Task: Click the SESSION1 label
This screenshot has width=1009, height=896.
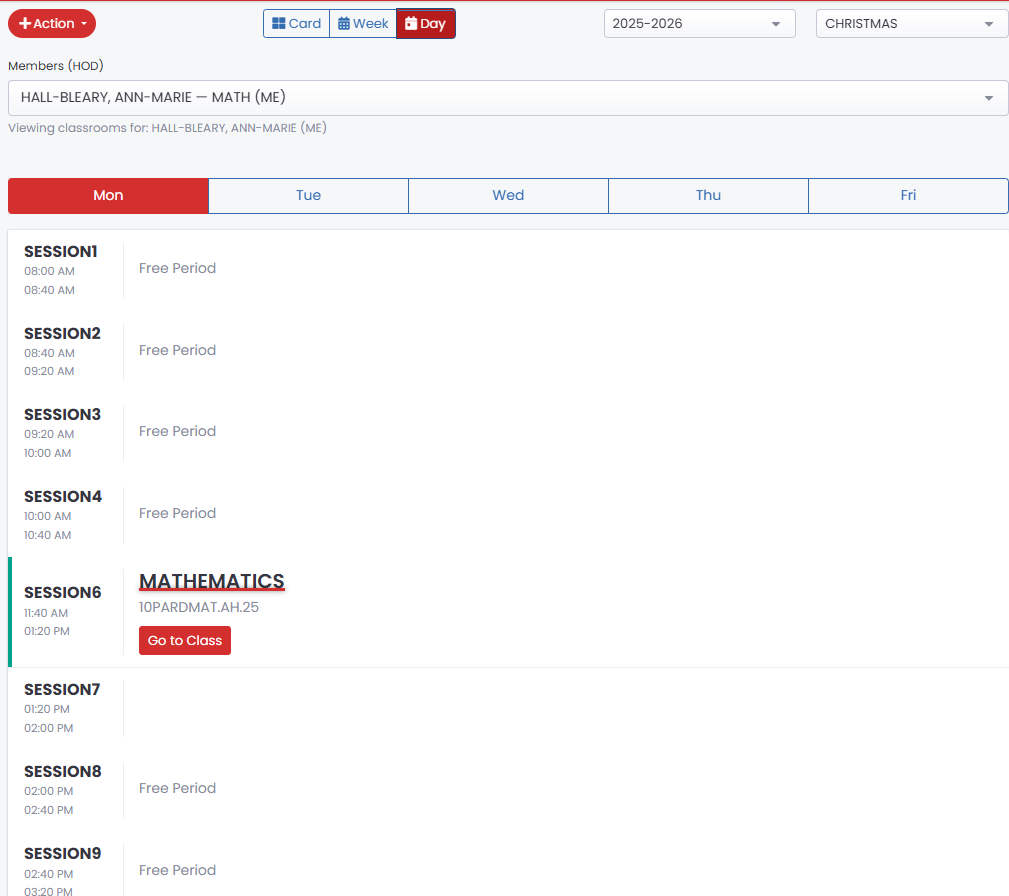Action: point(60,252)
